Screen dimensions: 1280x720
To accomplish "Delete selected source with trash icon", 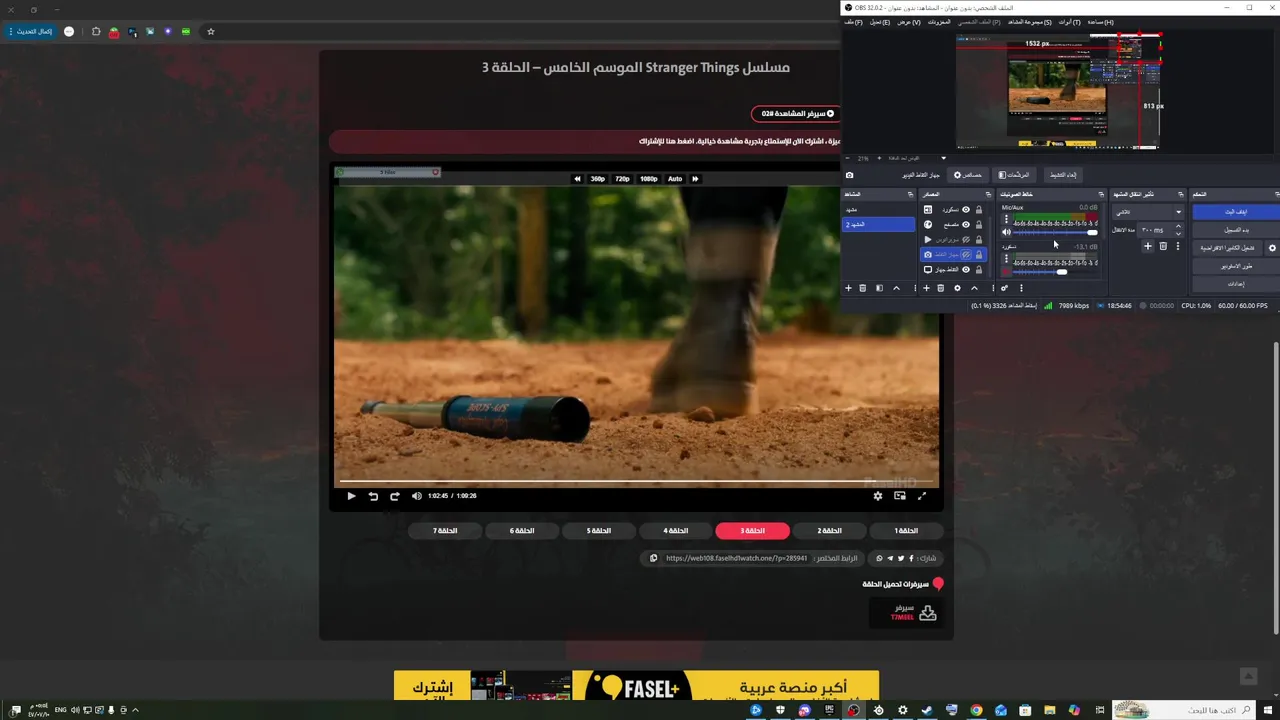I will tap(940, 288).
